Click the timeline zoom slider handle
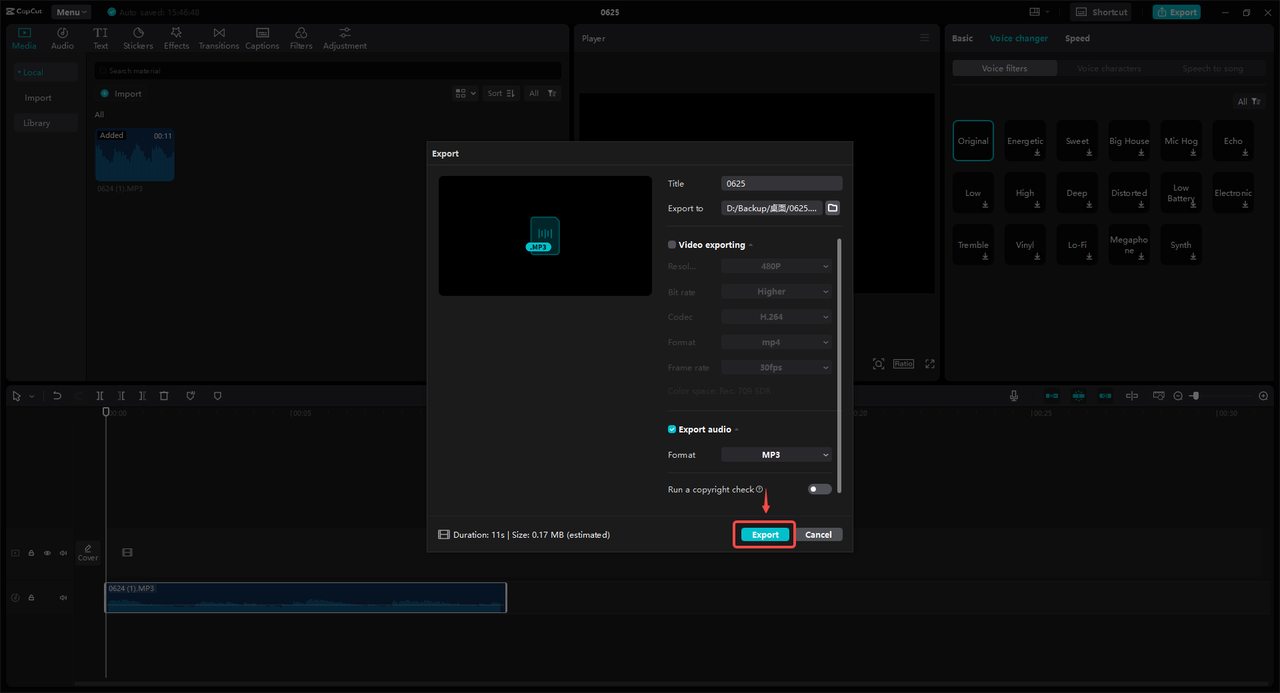The image size is (1280, 693). click(1195, 396)
